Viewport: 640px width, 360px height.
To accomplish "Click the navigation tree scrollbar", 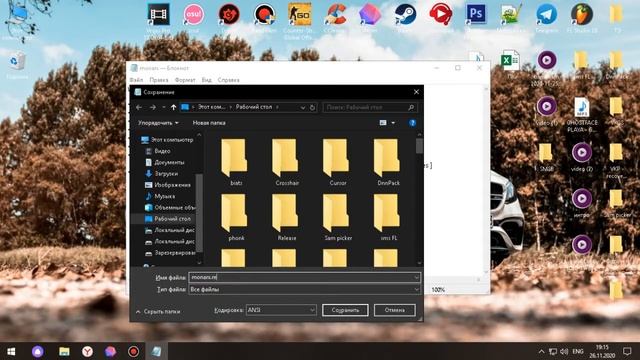I will [x=199, y=212].
